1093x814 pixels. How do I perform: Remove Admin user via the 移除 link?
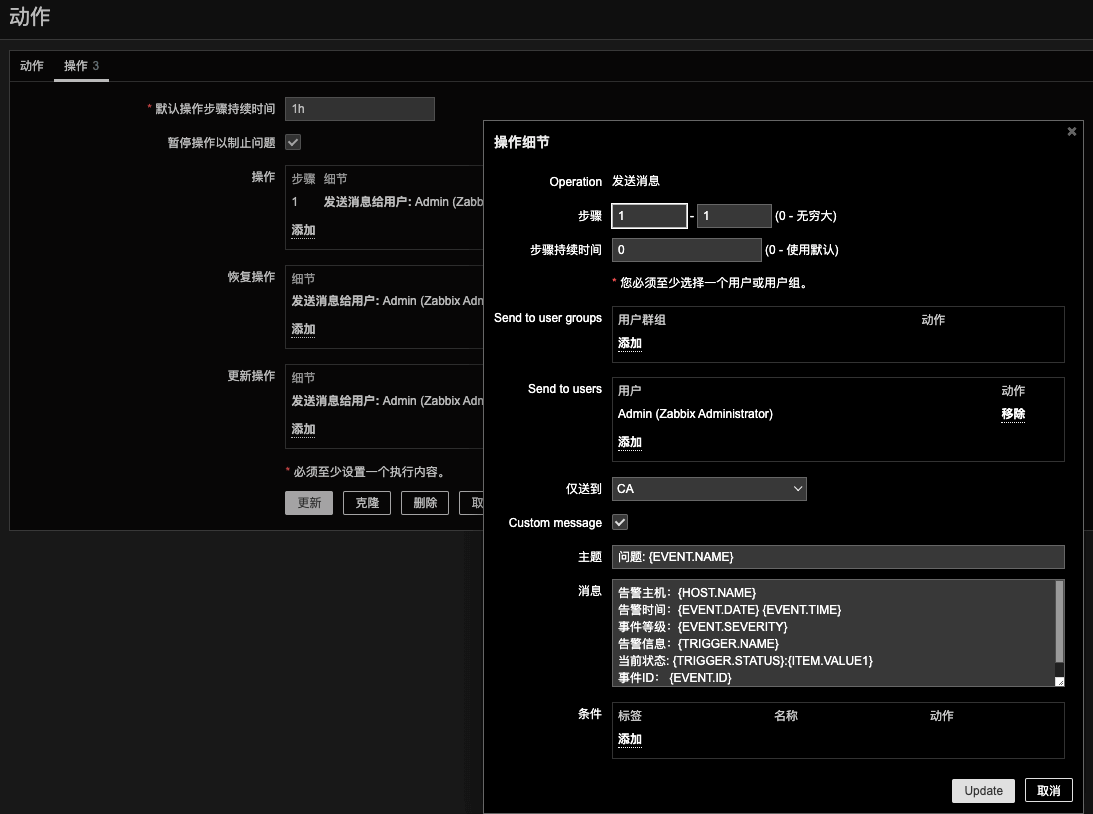(x=1013, y=414)
